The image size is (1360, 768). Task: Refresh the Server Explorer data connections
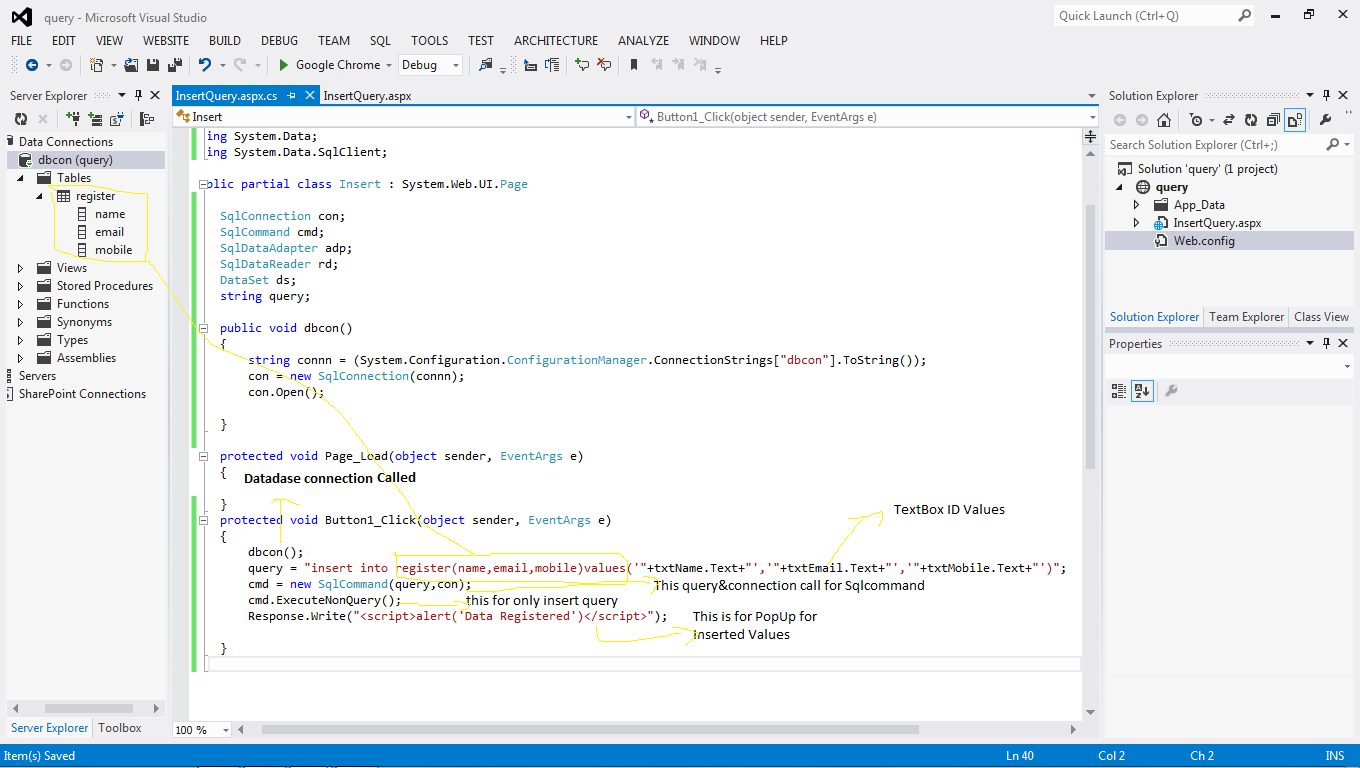[20, 117]
